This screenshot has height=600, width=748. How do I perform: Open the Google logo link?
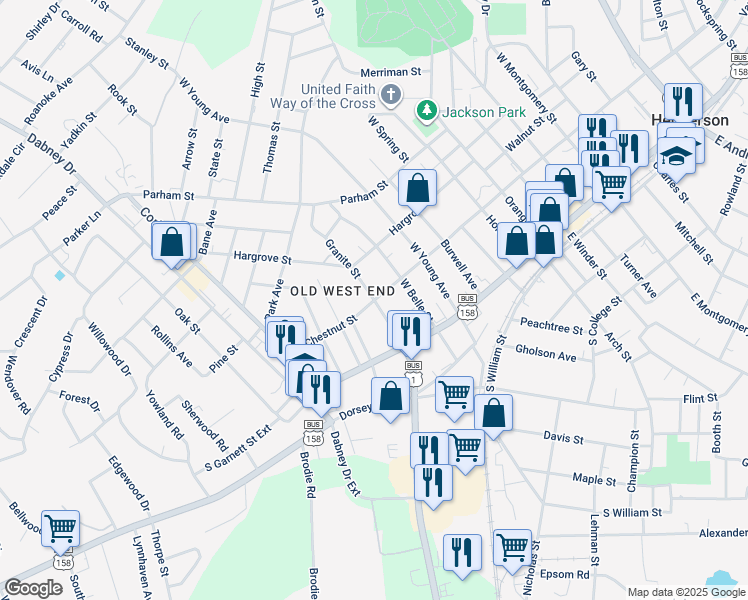33,588
